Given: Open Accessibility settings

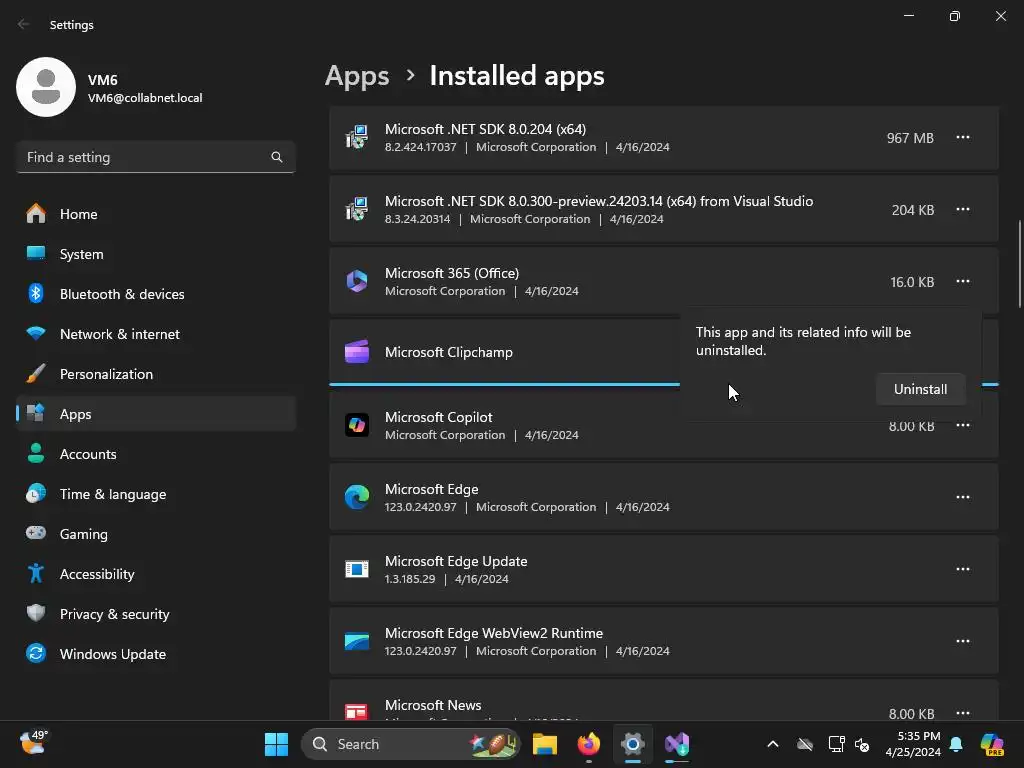Looking at the screenshot, I should point(156,574).
